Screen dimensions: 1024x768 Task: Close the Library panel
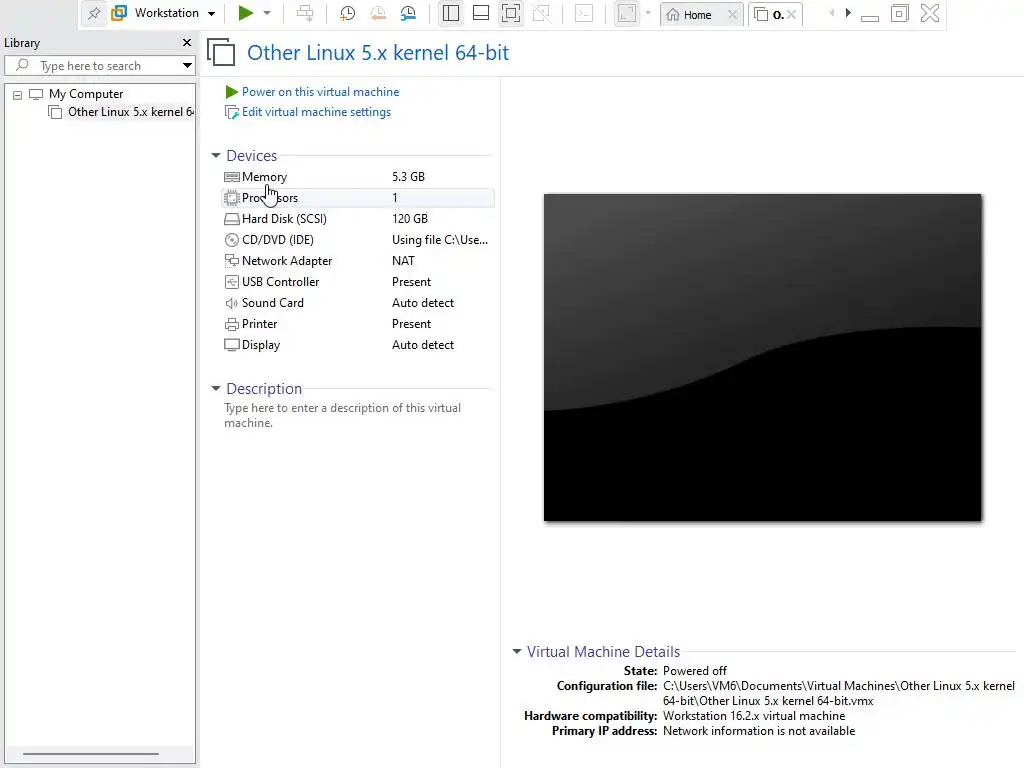187,42
